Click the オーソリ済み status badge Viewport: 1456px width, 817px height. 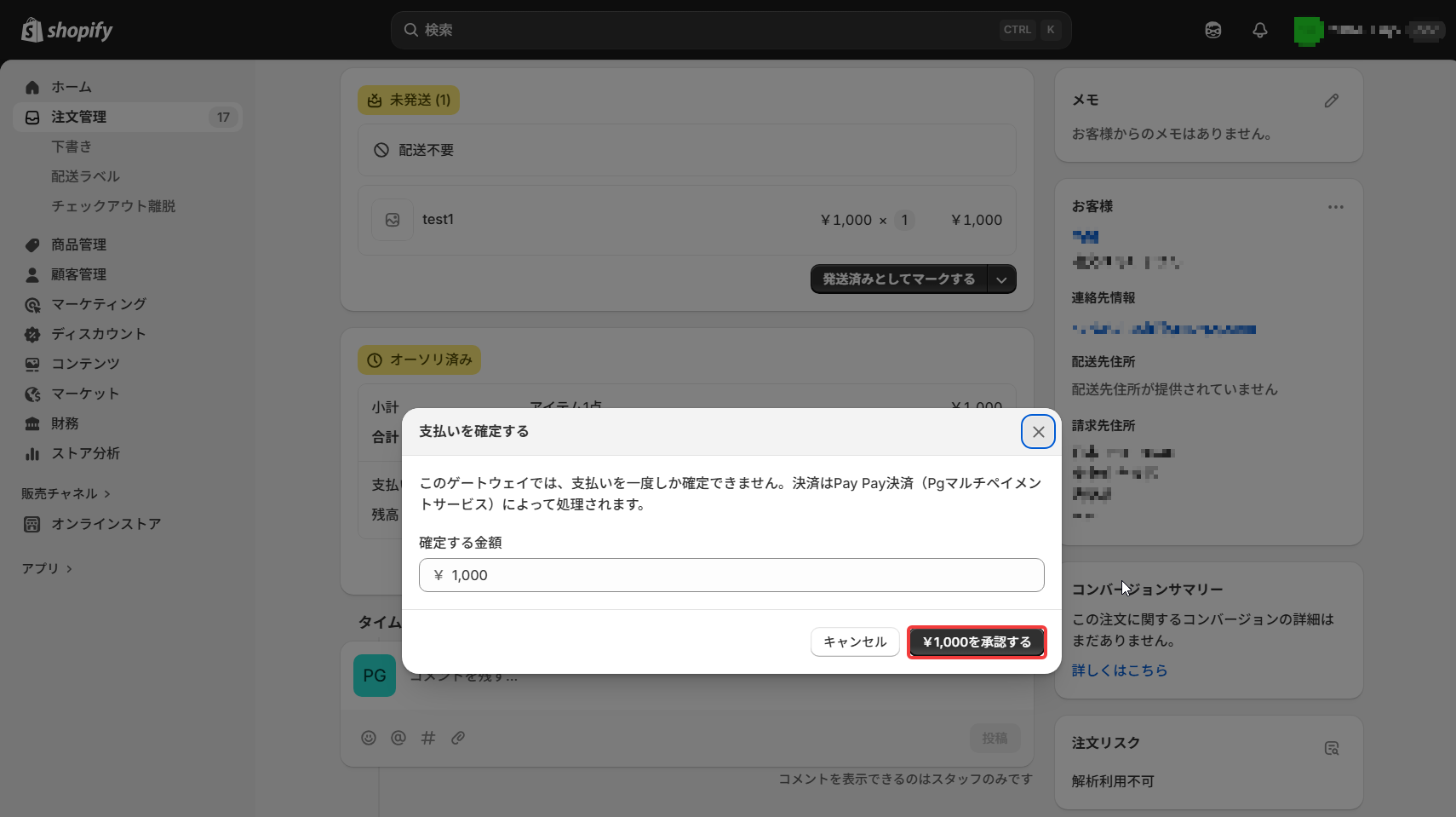(x=419, y=360)
